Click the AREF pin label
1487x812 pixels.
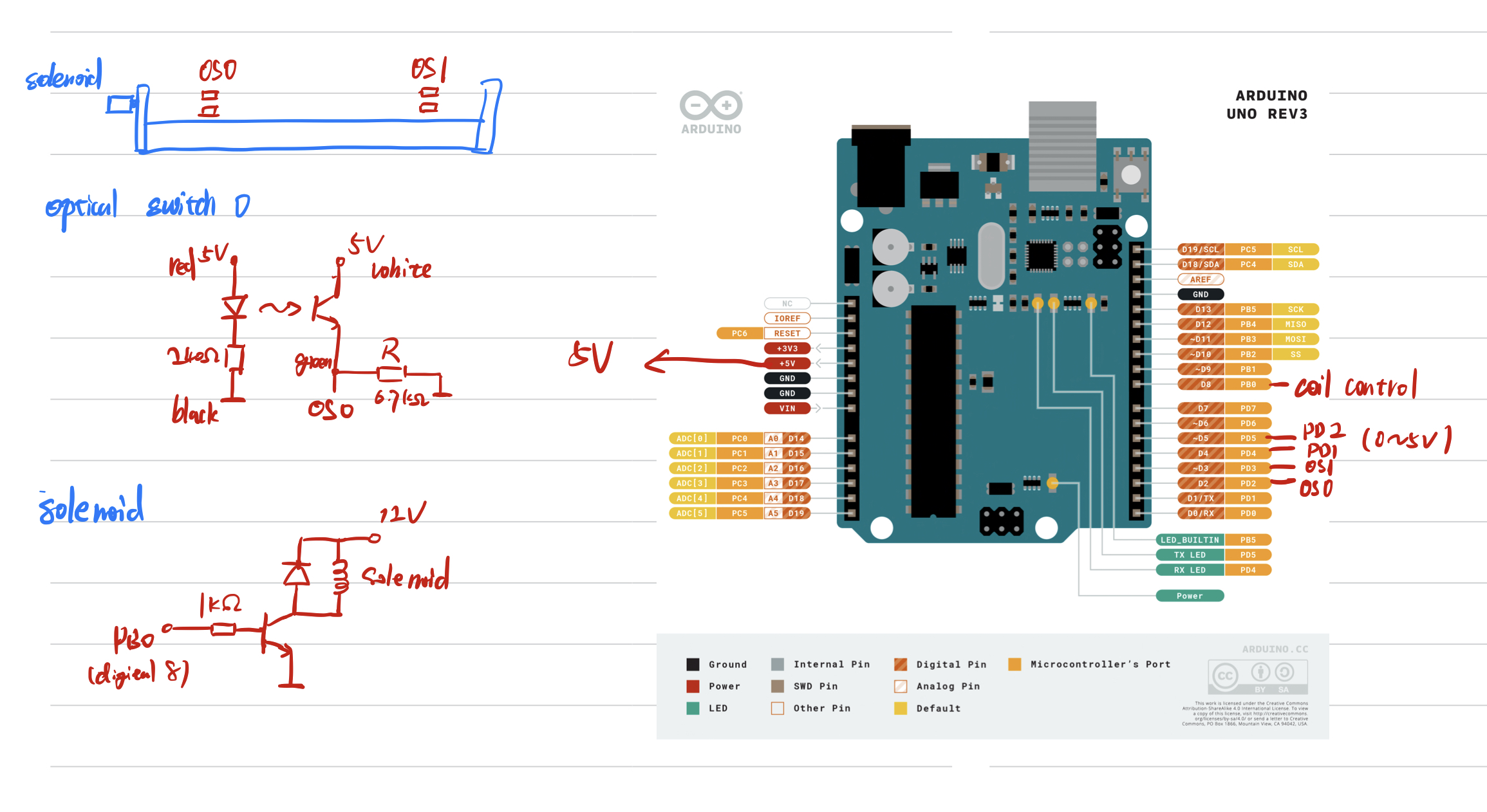point(1201,279)
